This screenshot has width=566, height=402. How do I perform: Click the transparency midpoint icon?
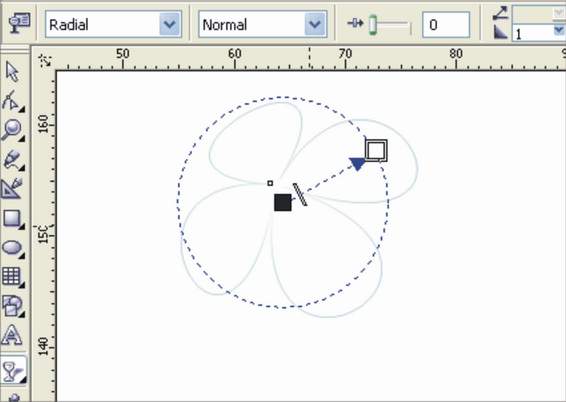pyautogui.click(x=356, y=23)
